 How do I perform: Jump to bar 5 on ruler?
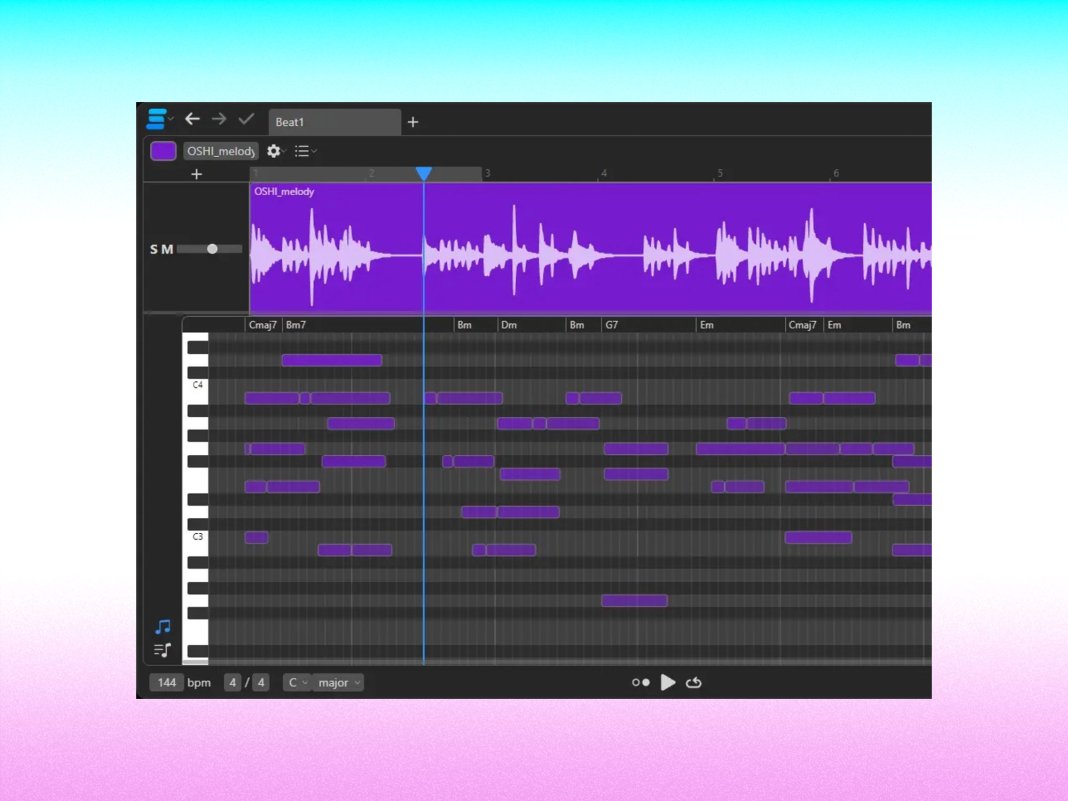click(720, 173)
